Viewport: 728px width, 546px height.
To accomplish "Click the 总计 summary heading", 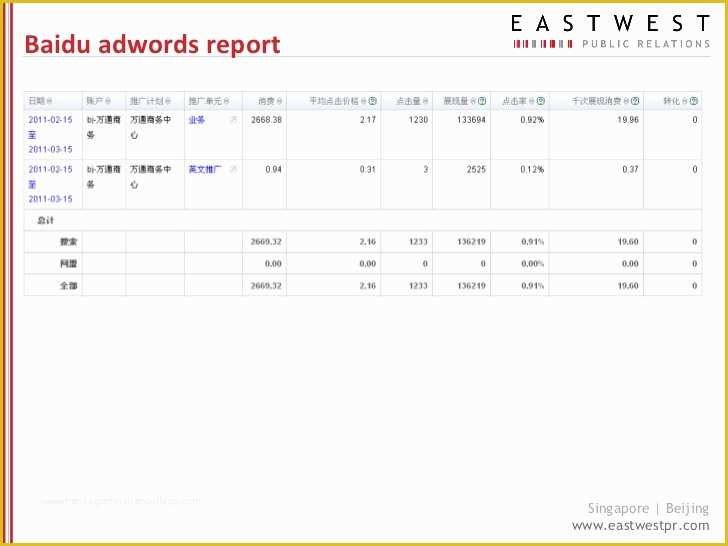I will pos(46,221).
